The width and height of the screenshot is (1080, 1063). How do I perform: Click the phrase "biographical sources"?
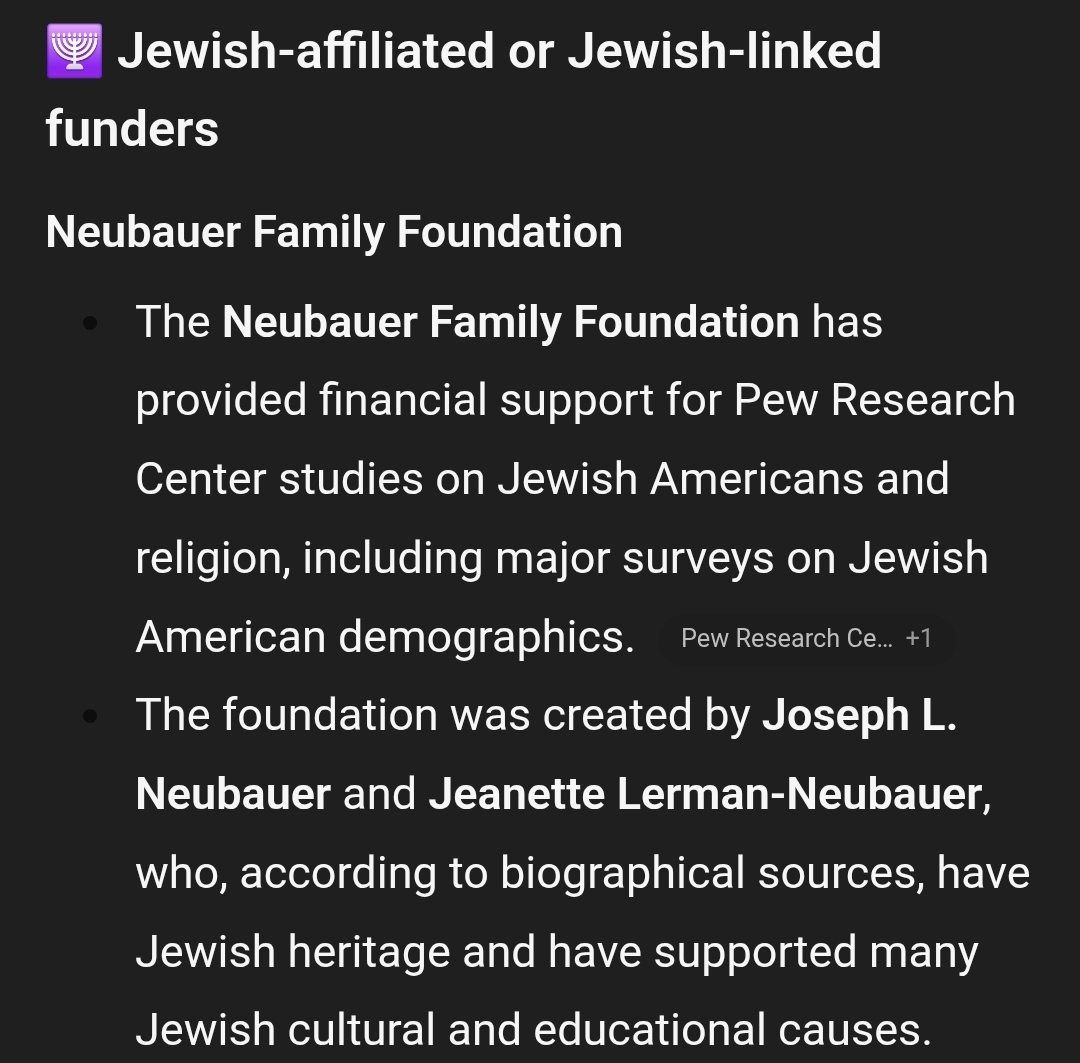pyautogui.click(x=712, y=873)
